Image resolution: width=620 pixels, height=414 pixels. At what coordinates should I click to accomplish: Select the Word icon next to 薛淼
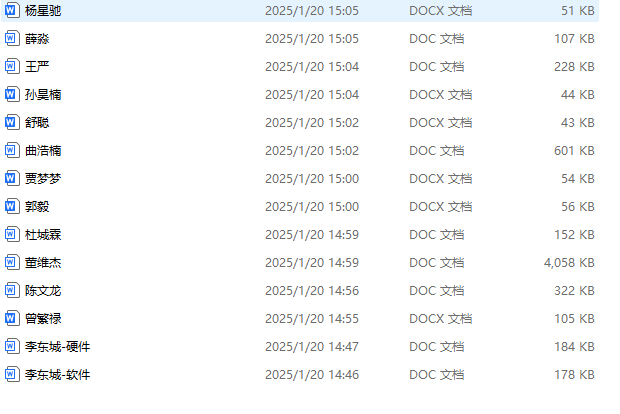(x=12, y=38)
